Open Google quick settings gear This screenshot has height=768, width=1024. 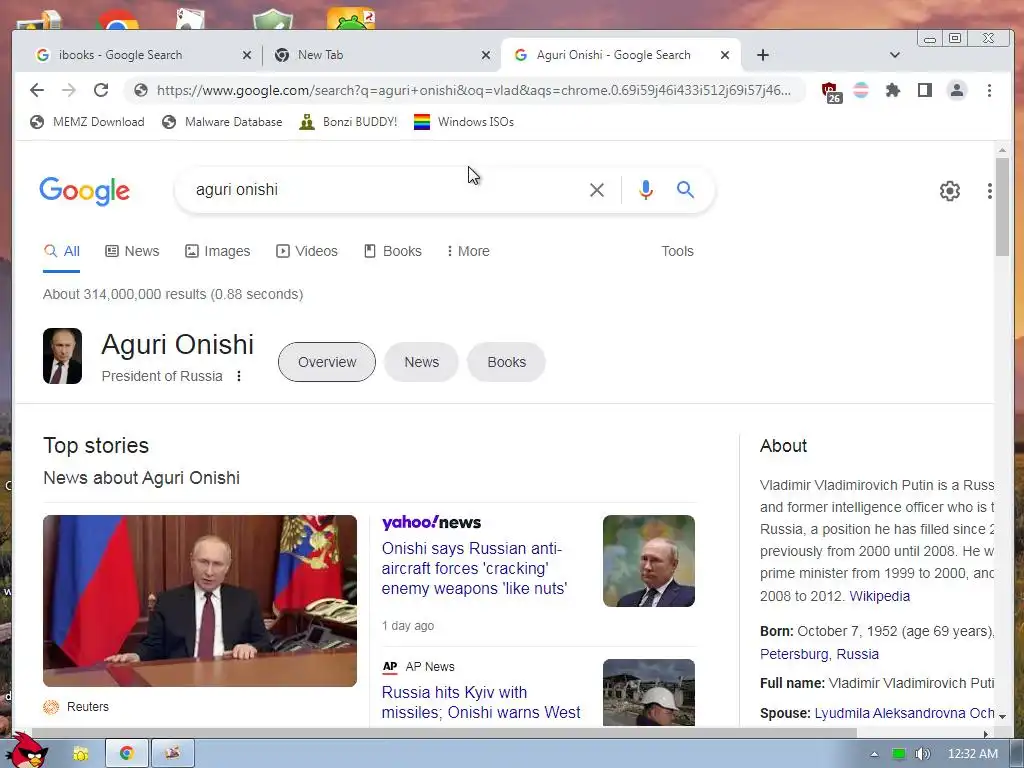tap(950, 191)
